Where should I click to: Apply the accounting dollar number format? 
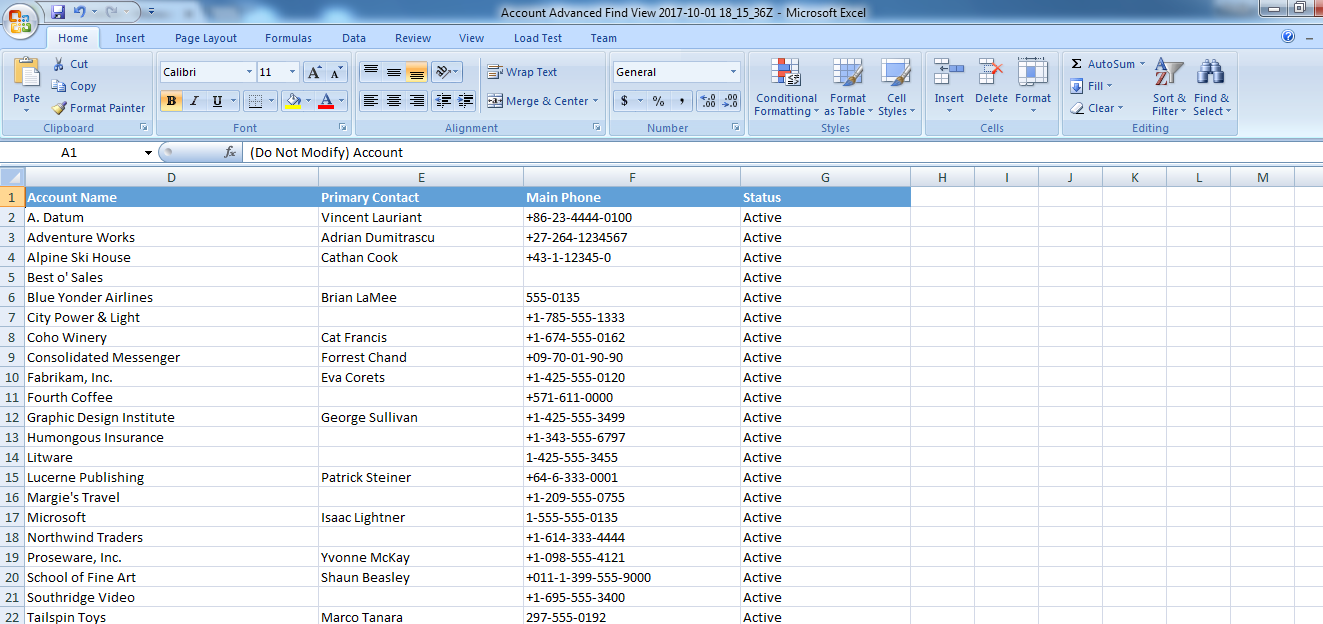pos(625,101)
